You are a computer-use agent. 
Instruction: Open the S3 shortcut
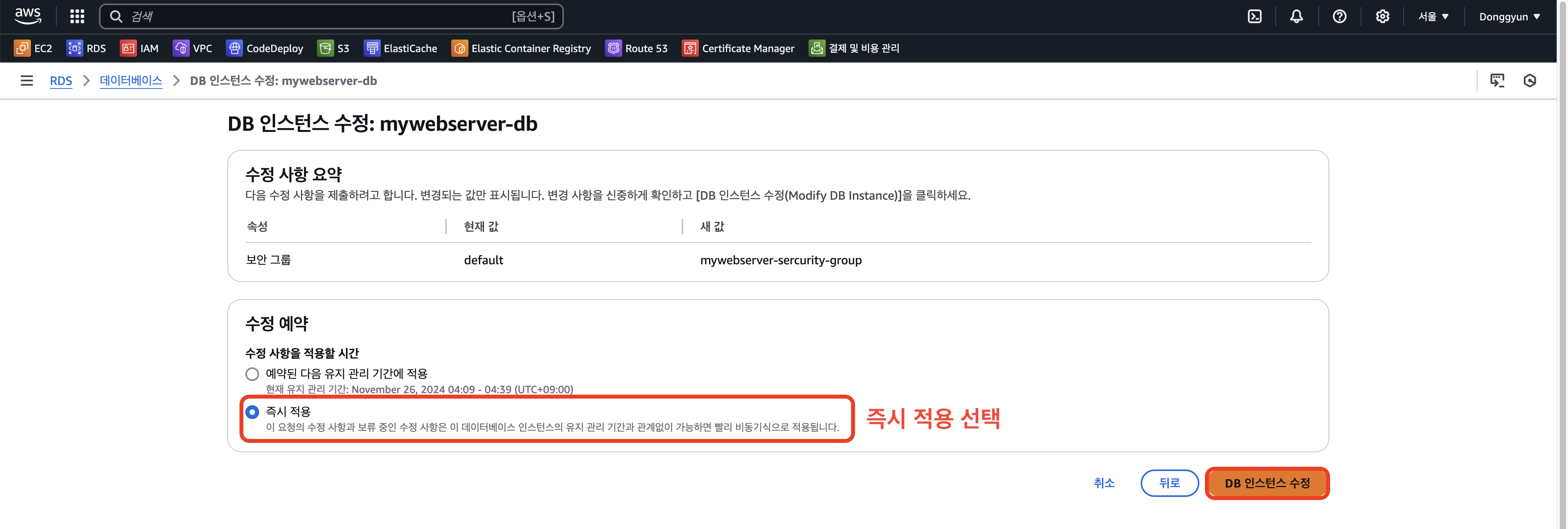pos(333,48)
